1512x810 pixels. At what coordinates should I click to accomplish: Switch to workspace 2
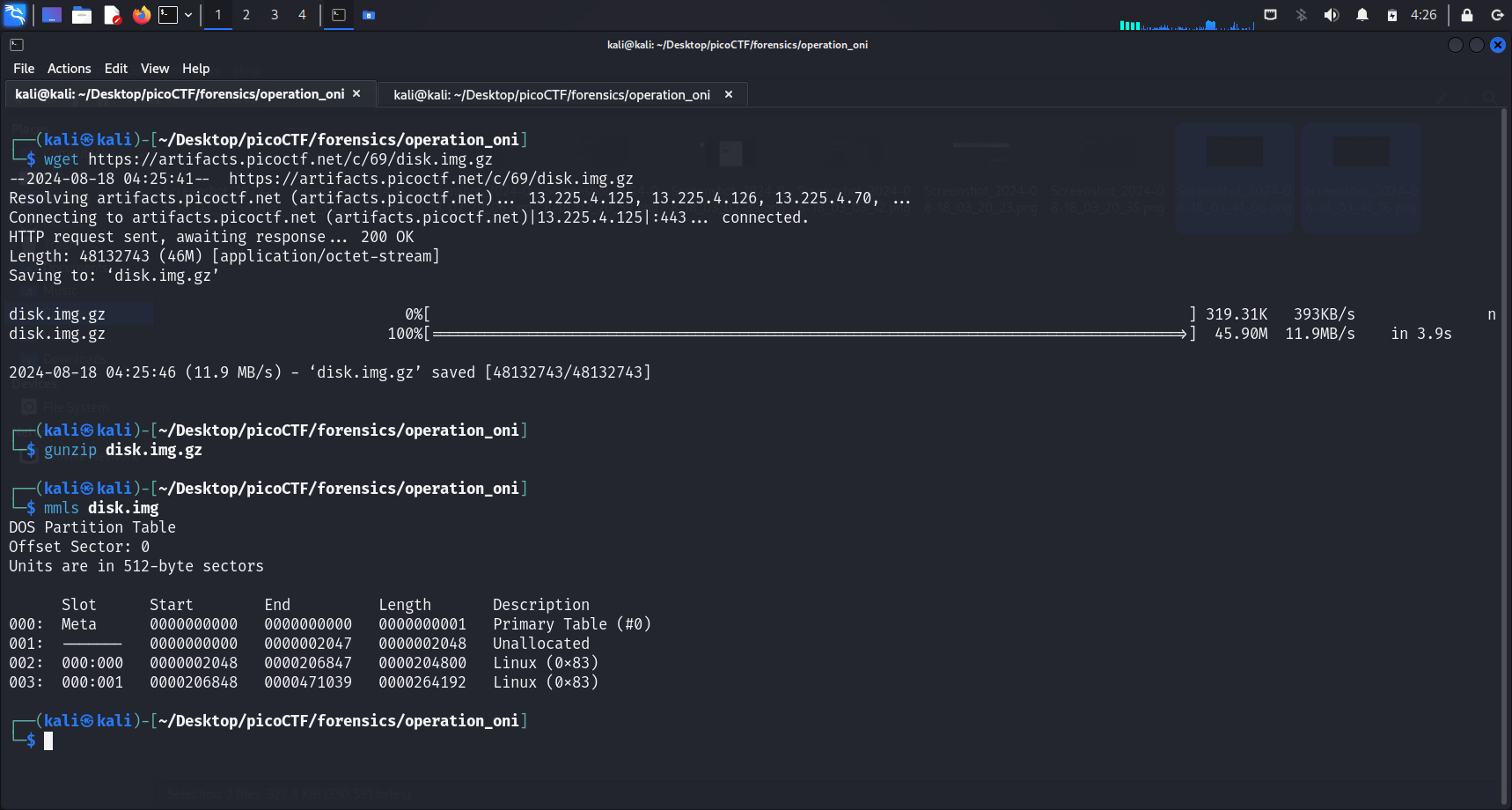coord(246,15)
